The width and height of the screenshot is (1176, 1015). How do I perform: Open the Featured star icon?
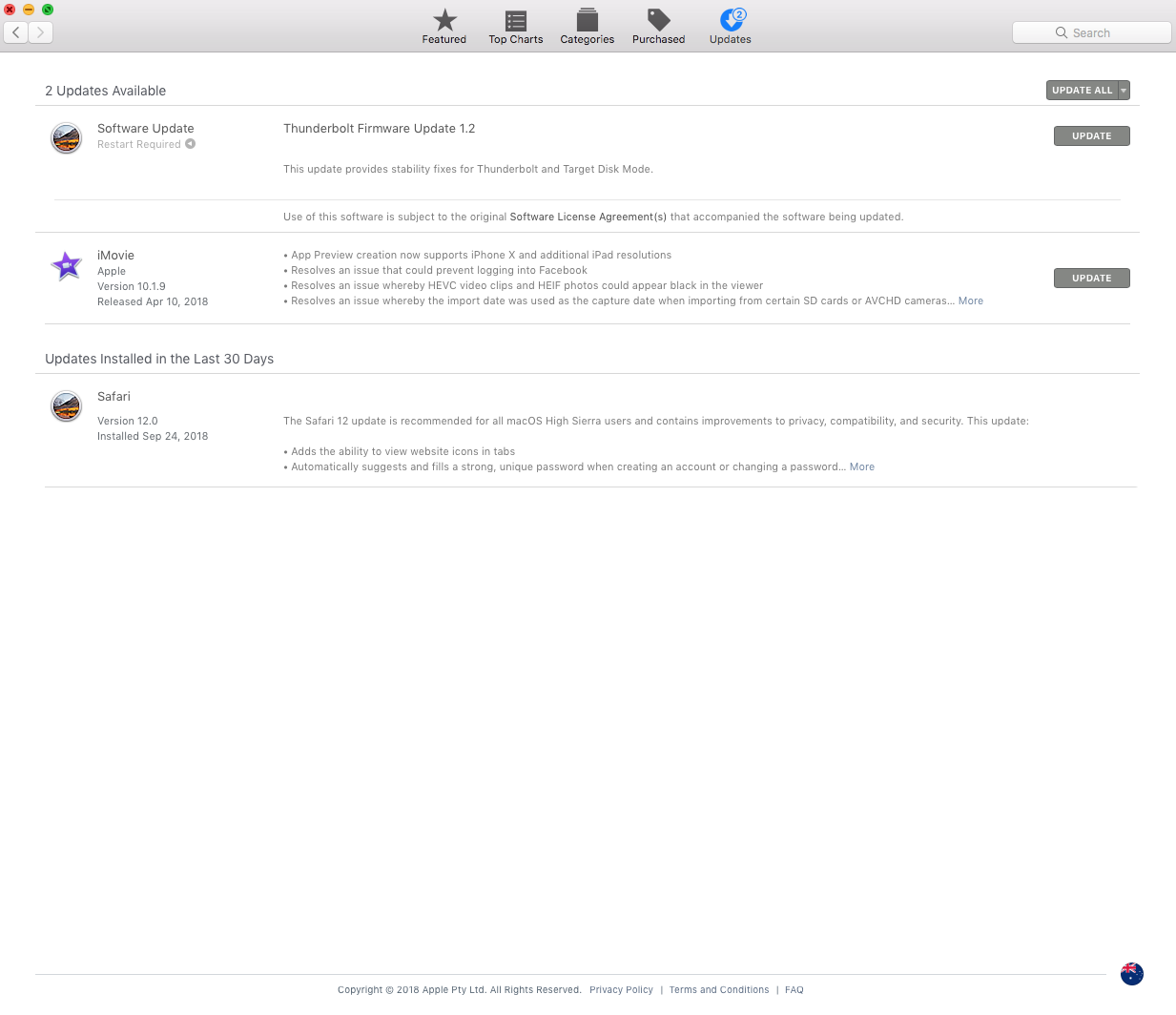coord(444,20)
